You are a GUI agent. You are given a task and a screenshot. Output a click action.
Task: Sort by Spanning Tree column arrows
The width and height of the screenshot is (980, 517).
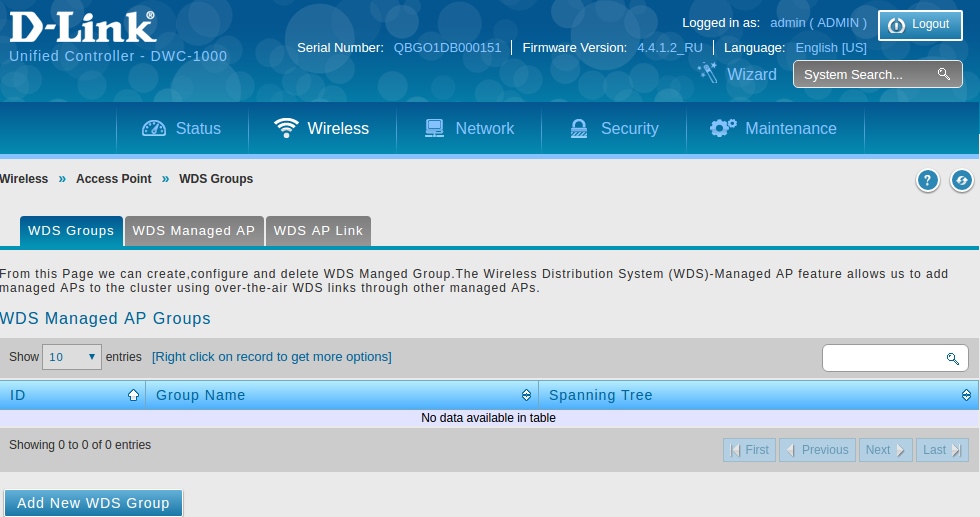(966, 395)
